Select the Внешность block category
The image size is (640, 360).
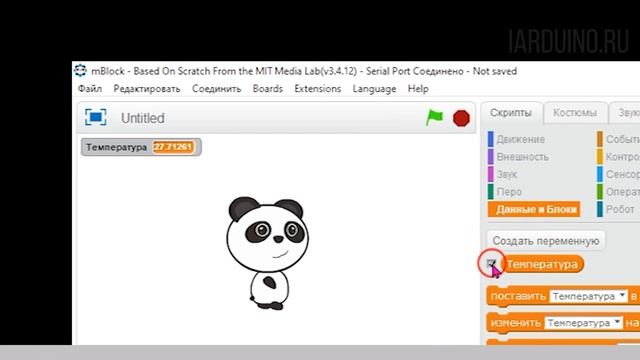(518, 157)
